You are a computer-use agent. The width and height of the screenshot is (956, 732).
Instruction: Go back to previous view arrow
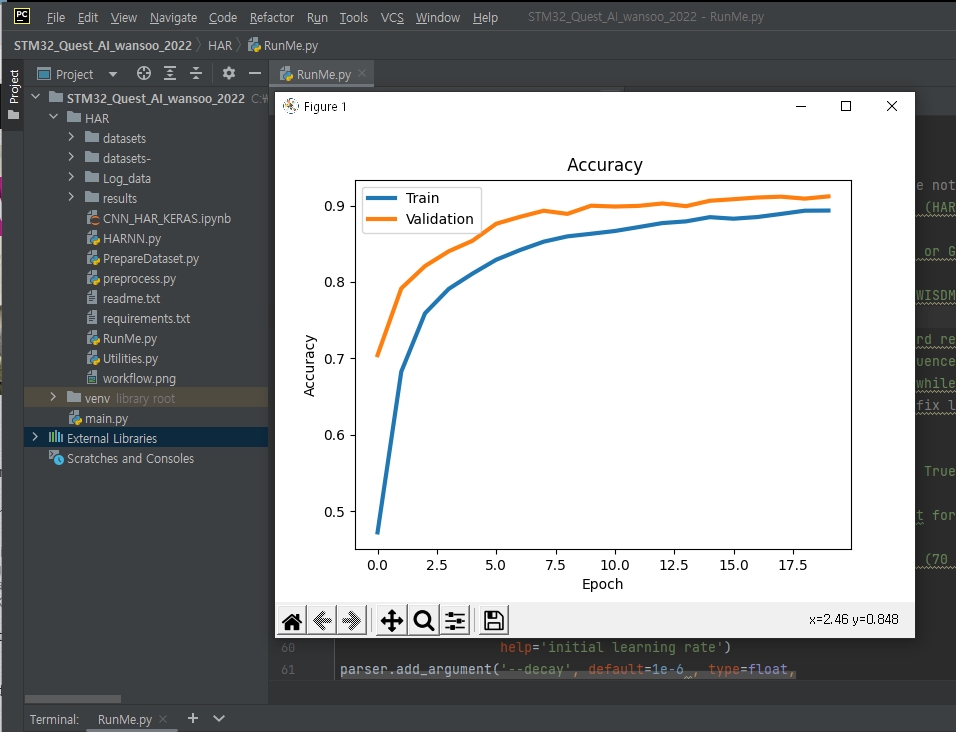coord(322,620)
